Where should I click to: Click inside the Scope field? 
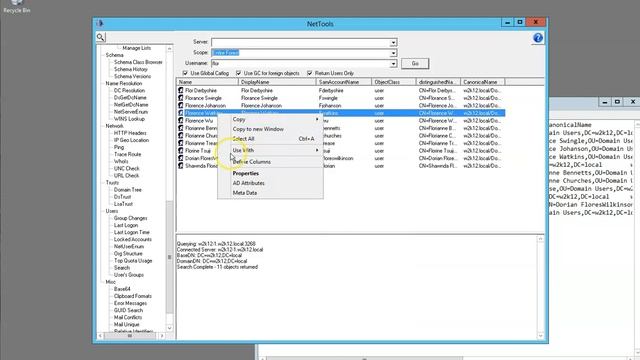coord(300,53)
